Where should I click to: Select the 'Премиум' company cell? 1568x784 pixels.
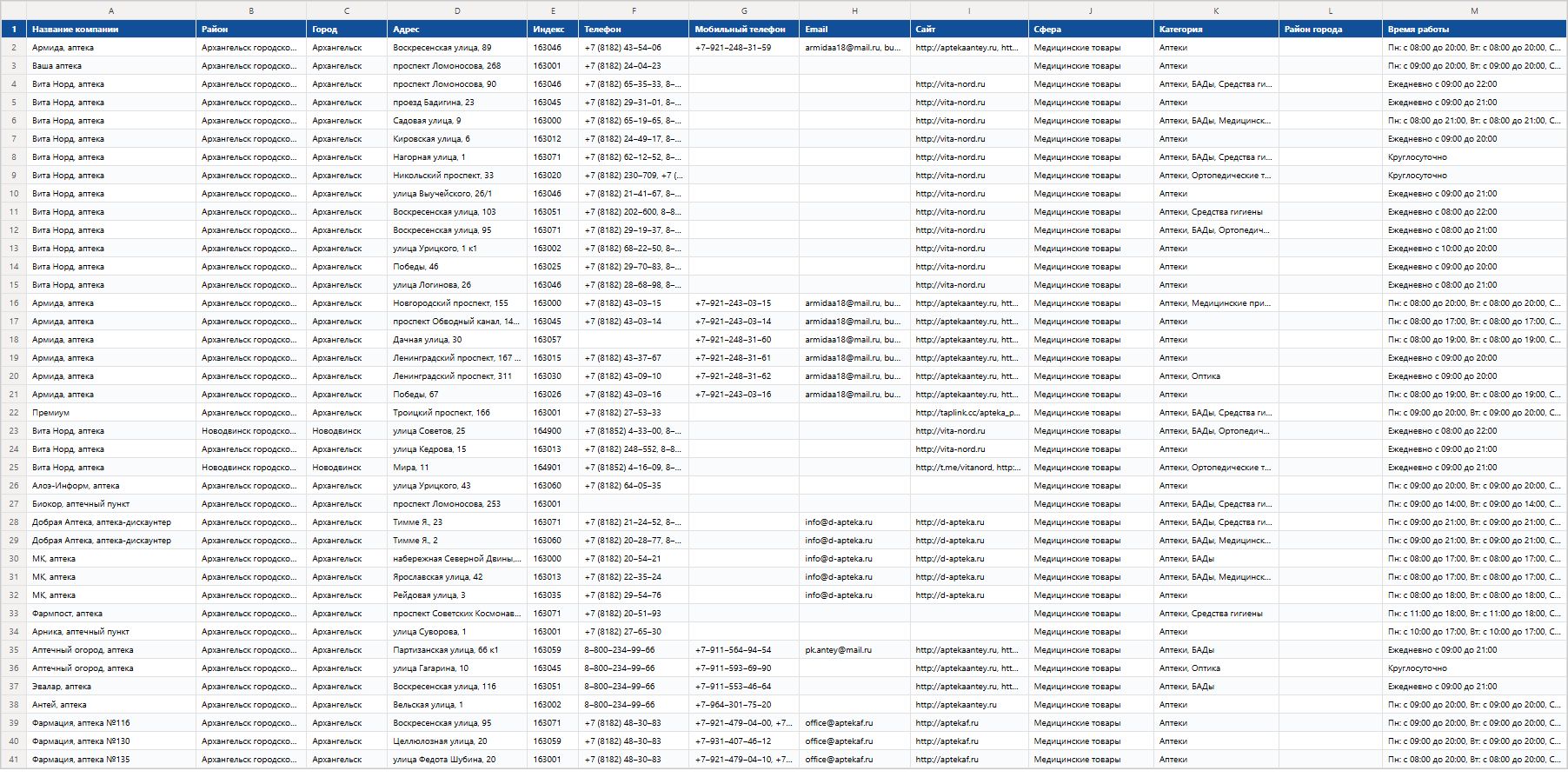[x=111, y=413]
